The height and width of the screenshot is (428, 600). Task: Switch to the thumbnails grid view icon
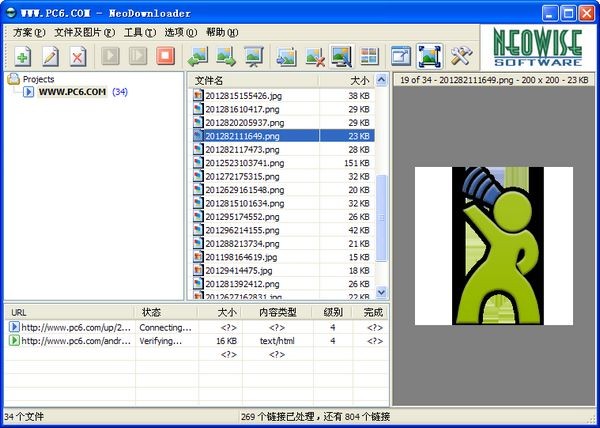point(369,56)
